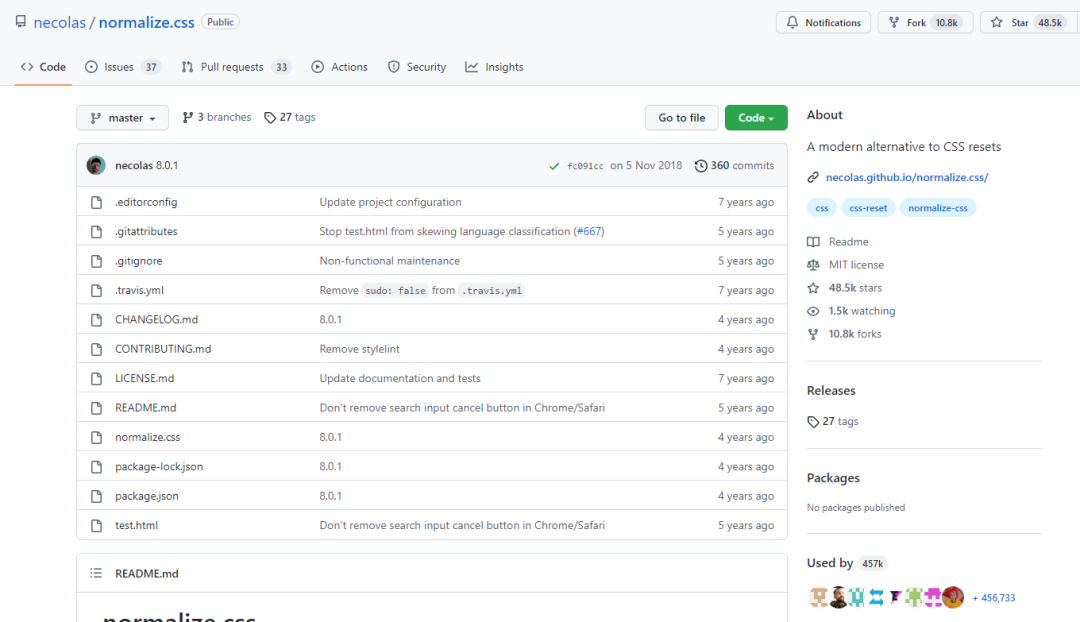The width and height of the screenshot is (1080, 622).
Task: Open commit hash fc091cc
Action: point(585,166)
